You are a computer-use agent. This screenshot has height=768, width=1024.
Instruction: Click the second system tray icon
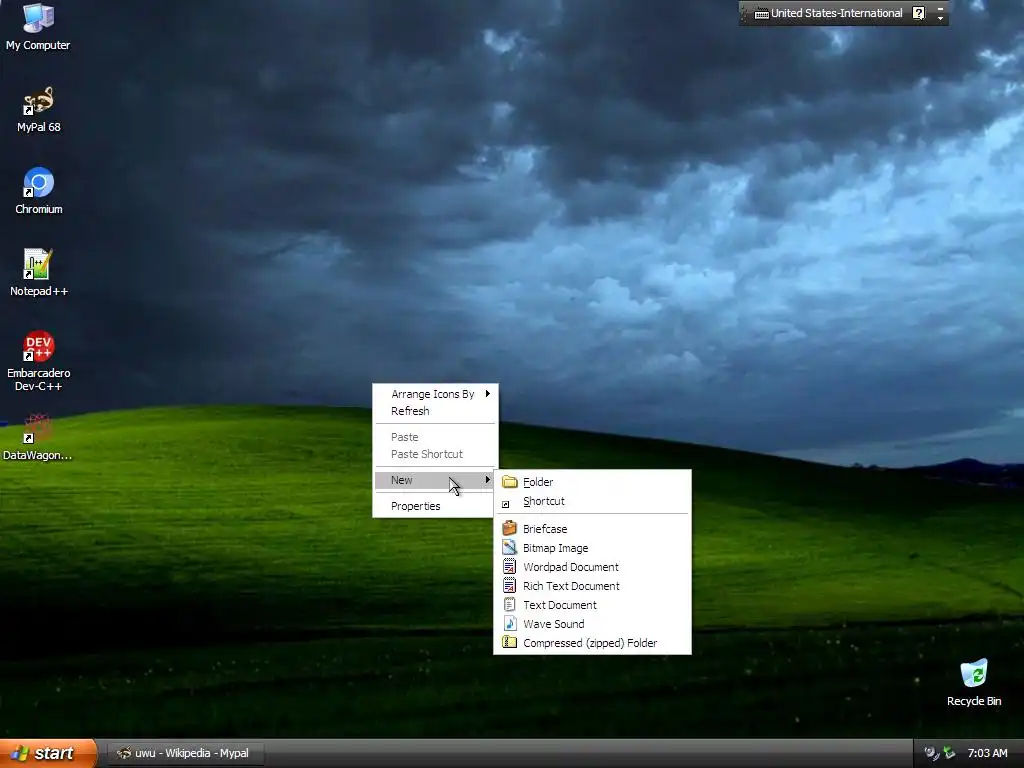click(x=949, y=753)
